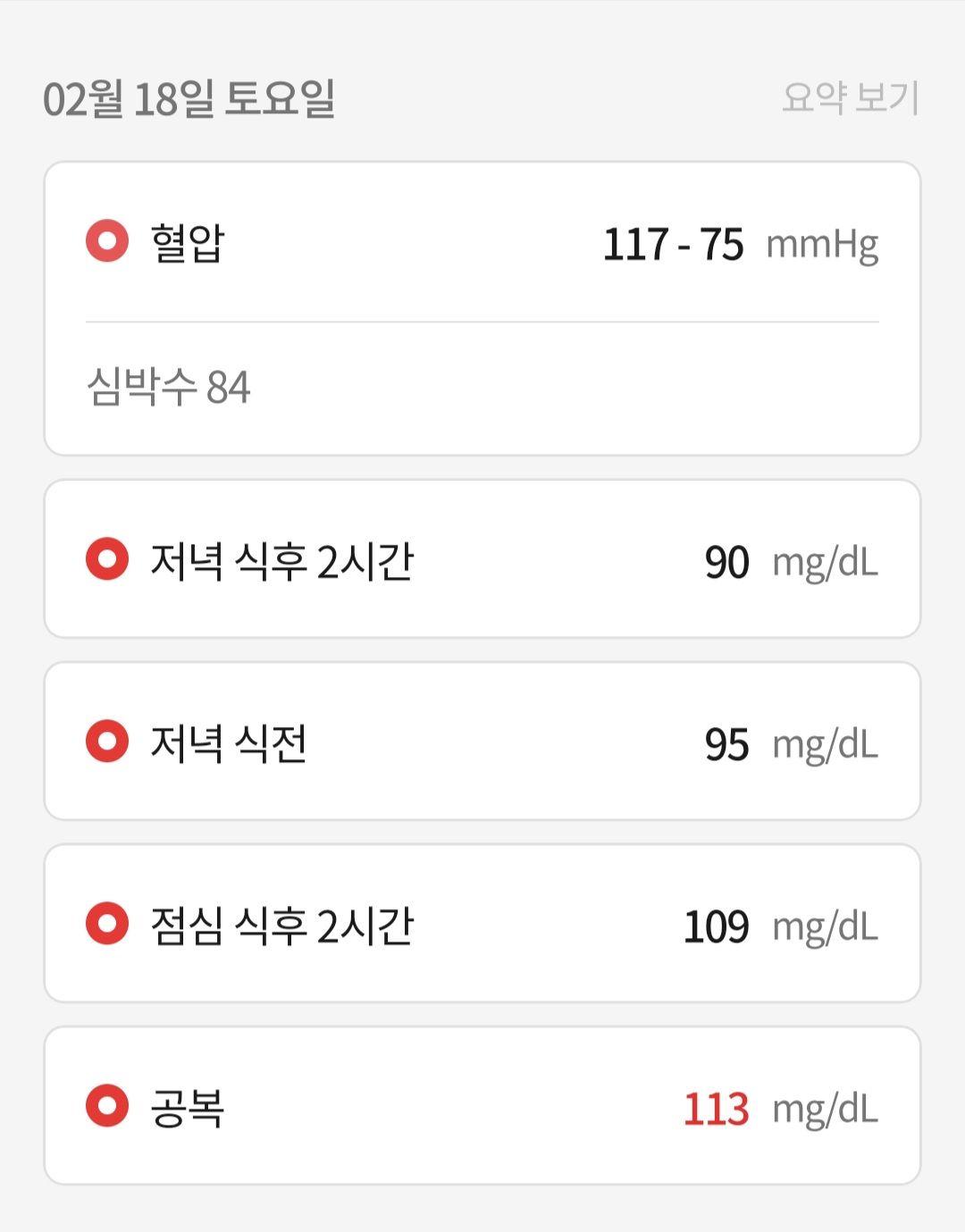Open the 점심 식후 2시간 glucose record
Screen dimensions: 965x1232
coord(482,924)
